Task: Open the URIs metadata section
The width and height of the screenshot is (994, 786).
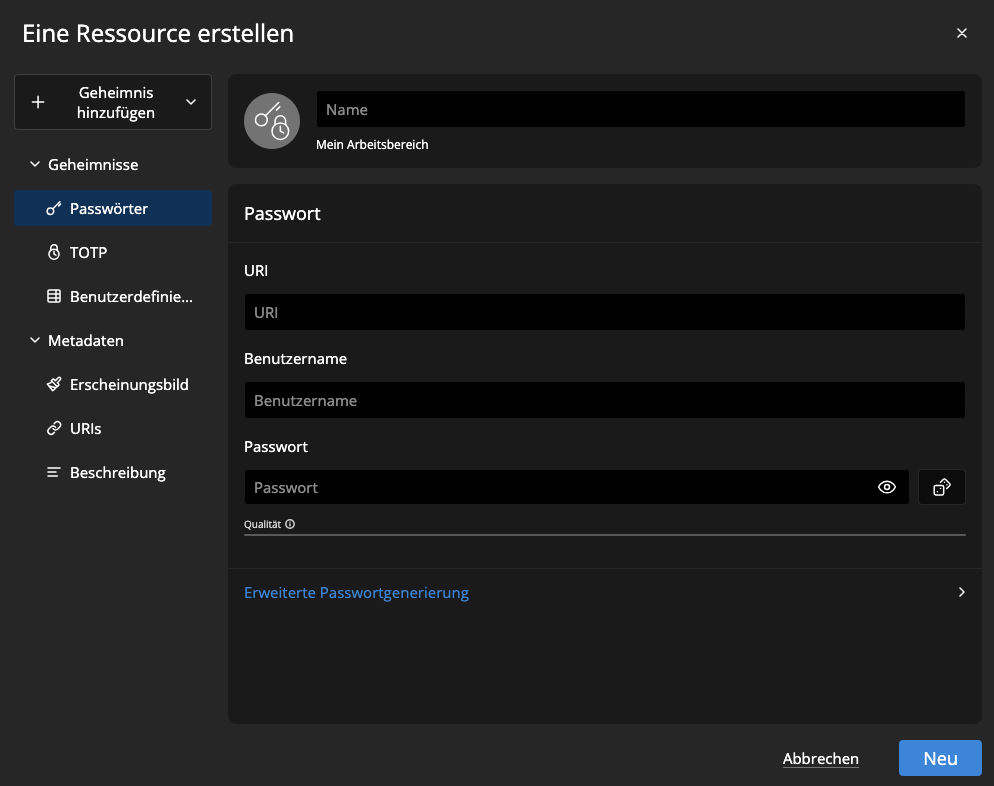Action: pyautogui.click(x=113, y=428)
